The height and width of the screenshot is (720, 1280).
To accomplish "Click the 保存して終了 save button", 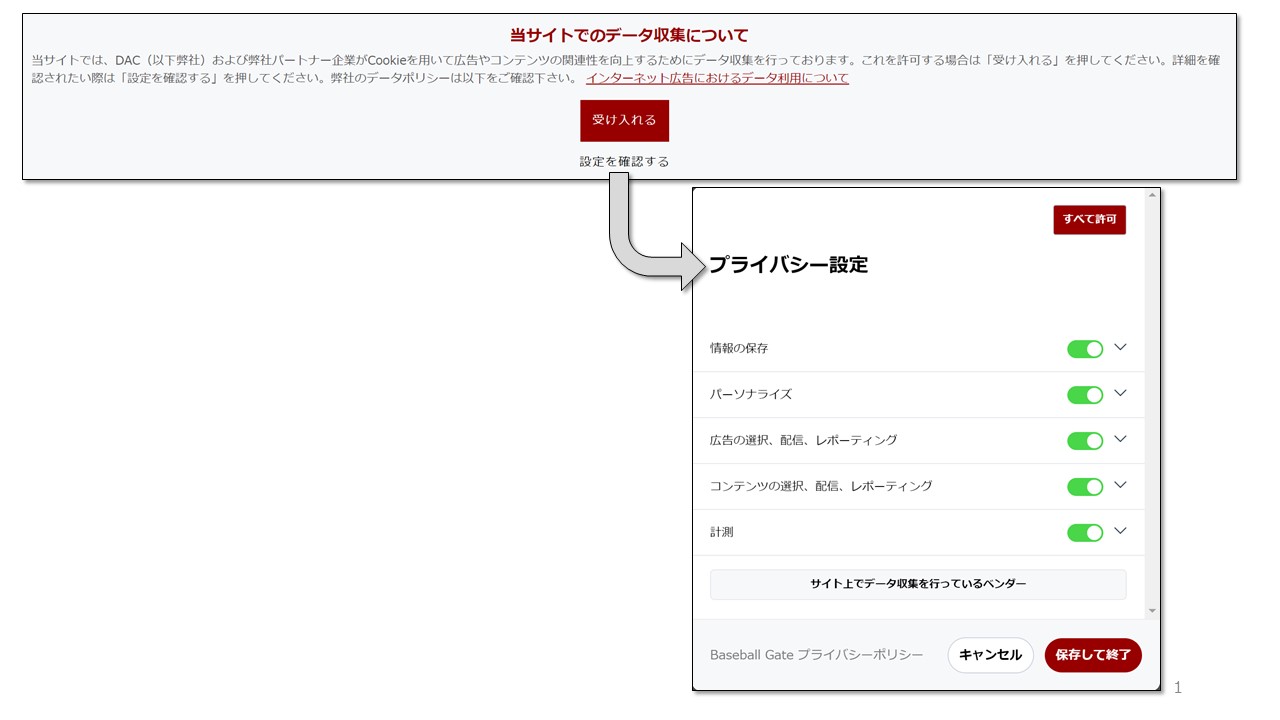I will click(1093, 655).
